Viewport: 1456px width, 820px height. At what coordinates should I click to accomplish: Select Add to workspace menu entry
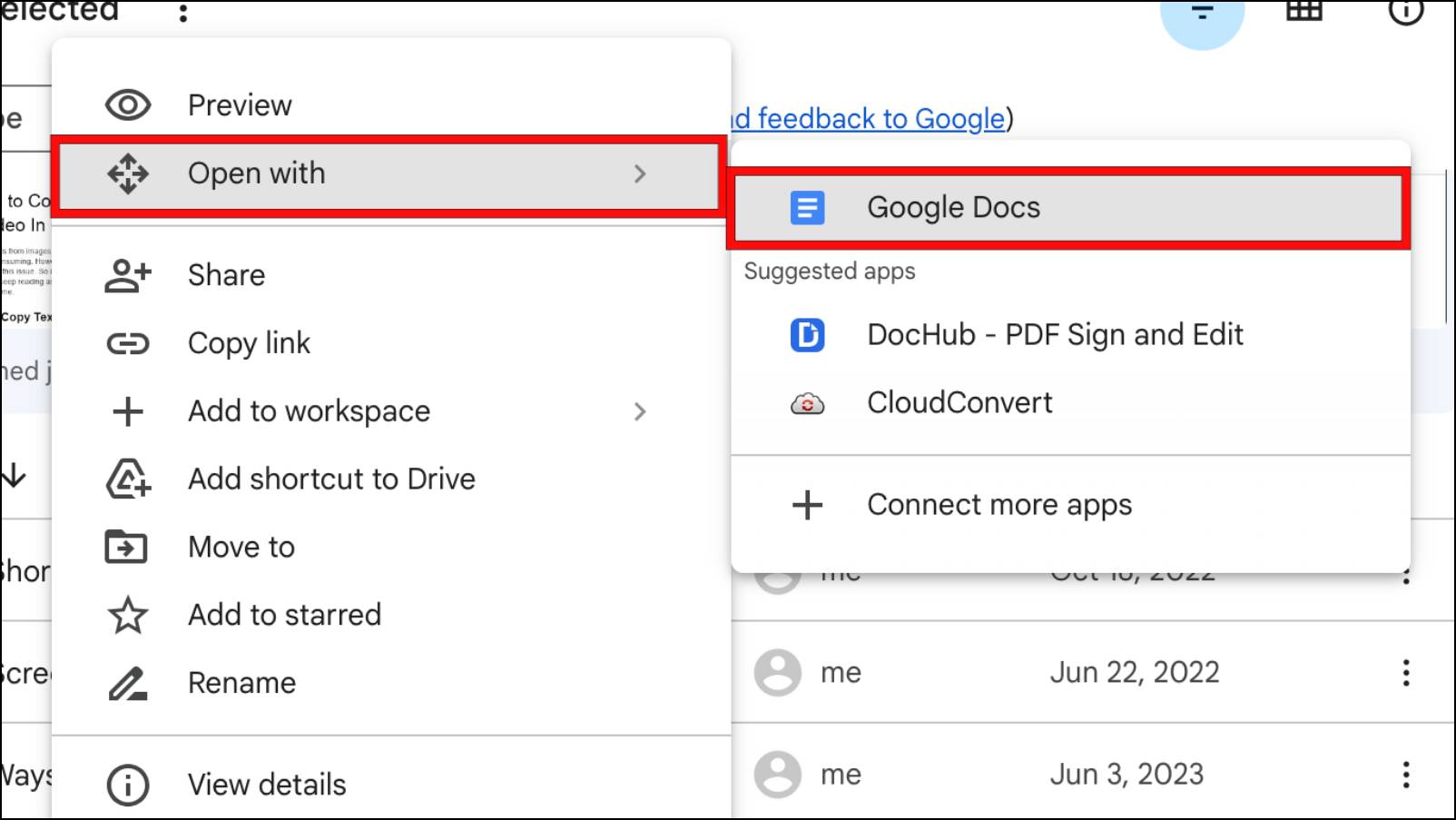391,411
